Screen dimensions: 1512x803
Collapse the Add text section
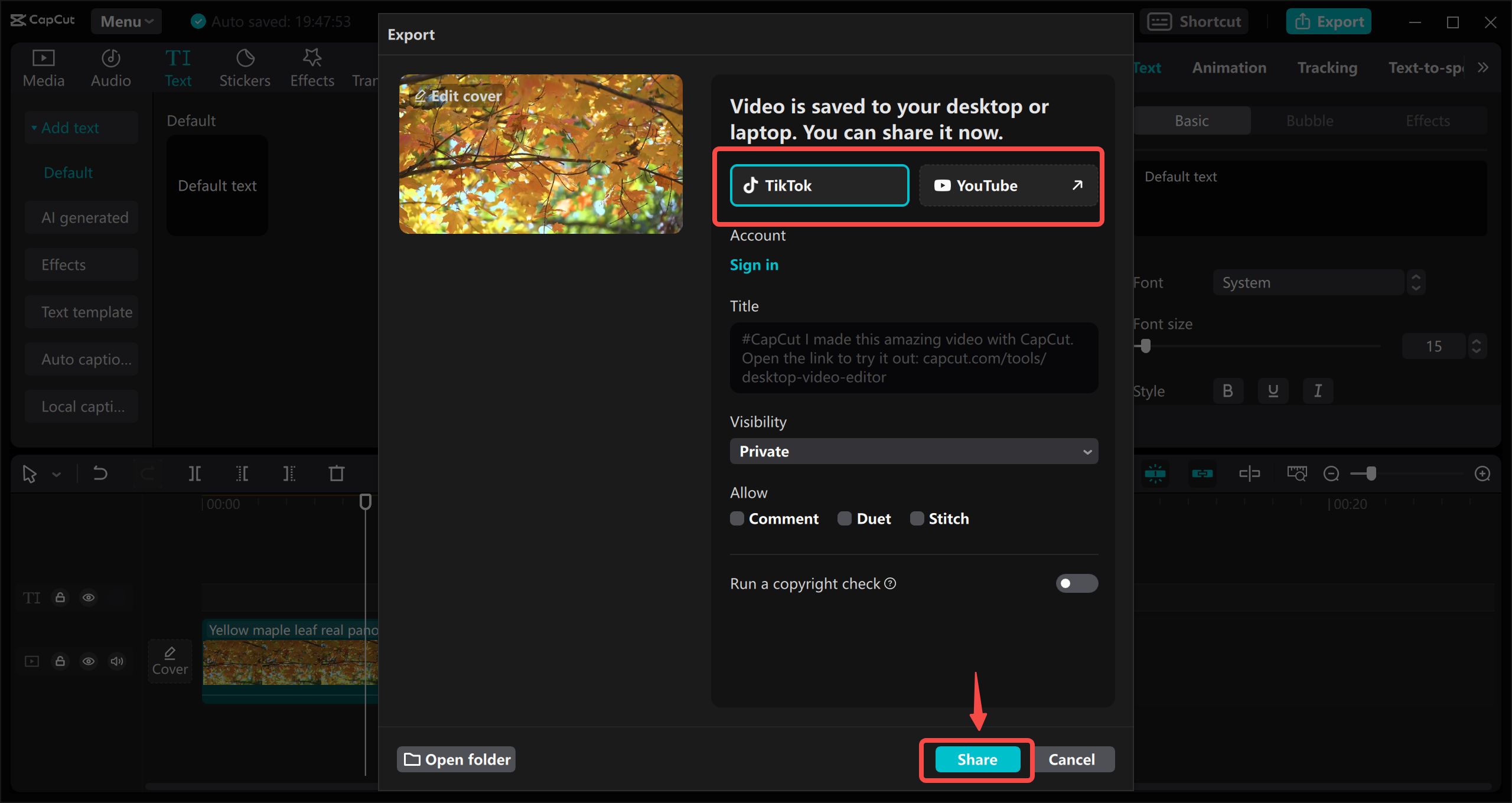tap(82, 128)
